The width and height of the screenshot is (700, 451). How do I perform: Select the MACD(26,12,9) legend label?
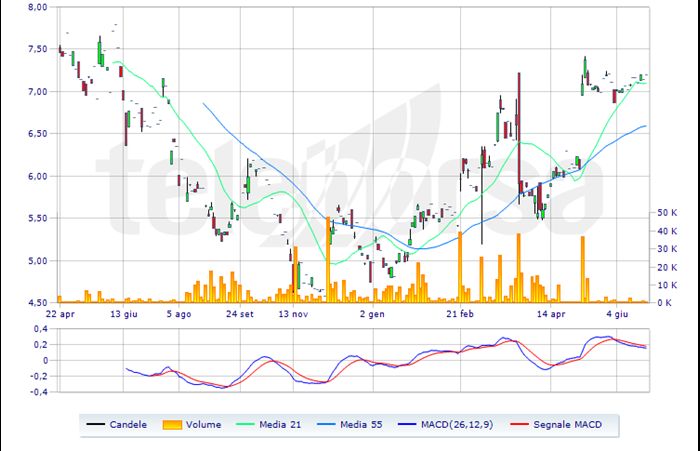pyautogui.click(x=457, y=425)
